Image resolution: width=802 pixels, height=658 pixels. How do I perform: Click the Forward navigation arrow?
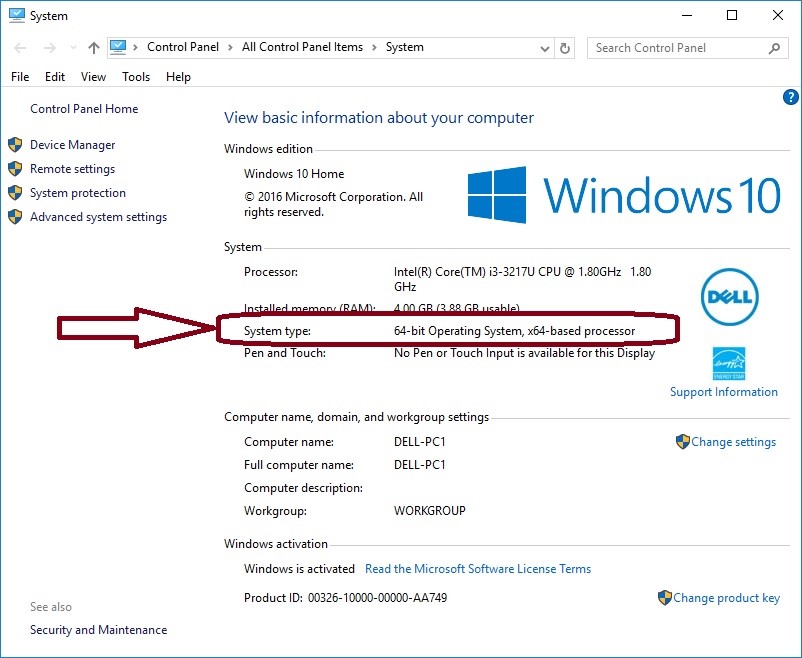click(x=50, y=48)
